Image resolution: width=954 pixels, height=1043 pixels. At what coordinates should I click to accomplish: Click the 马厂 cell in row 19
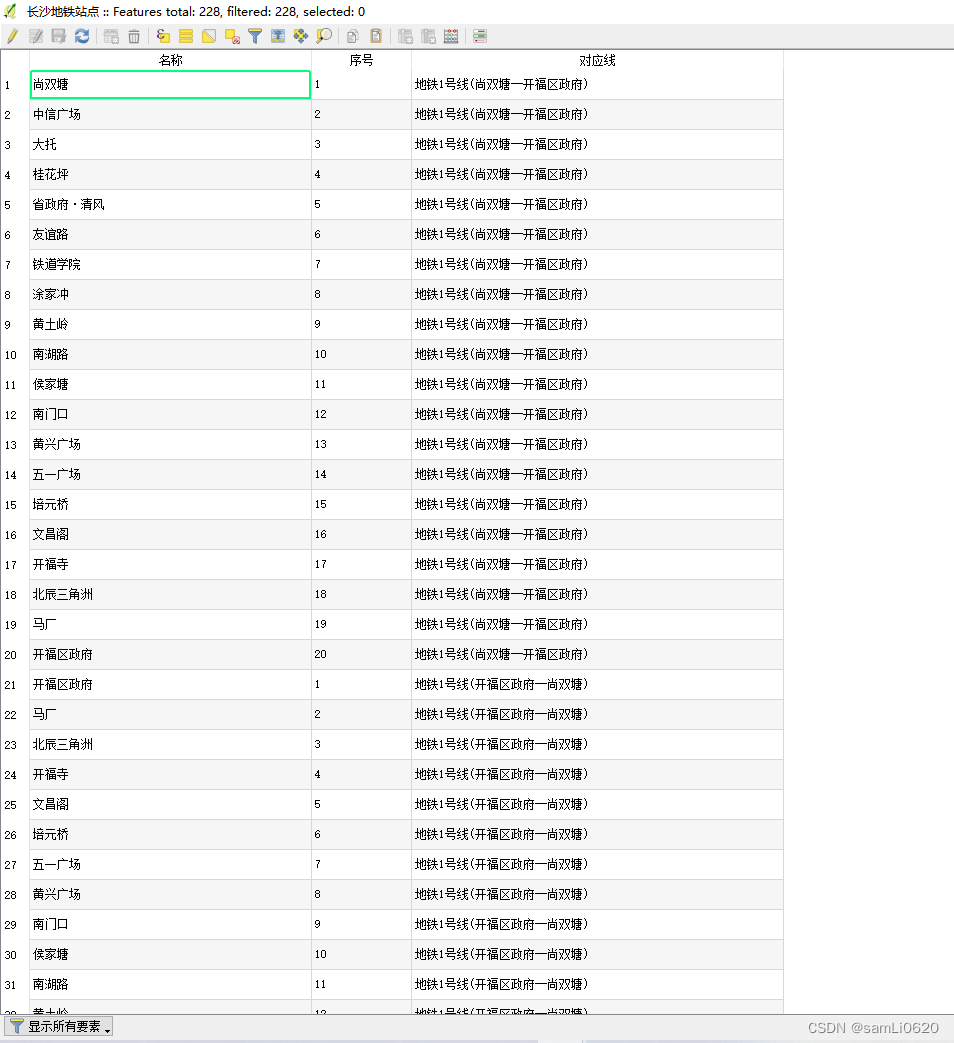170,624
